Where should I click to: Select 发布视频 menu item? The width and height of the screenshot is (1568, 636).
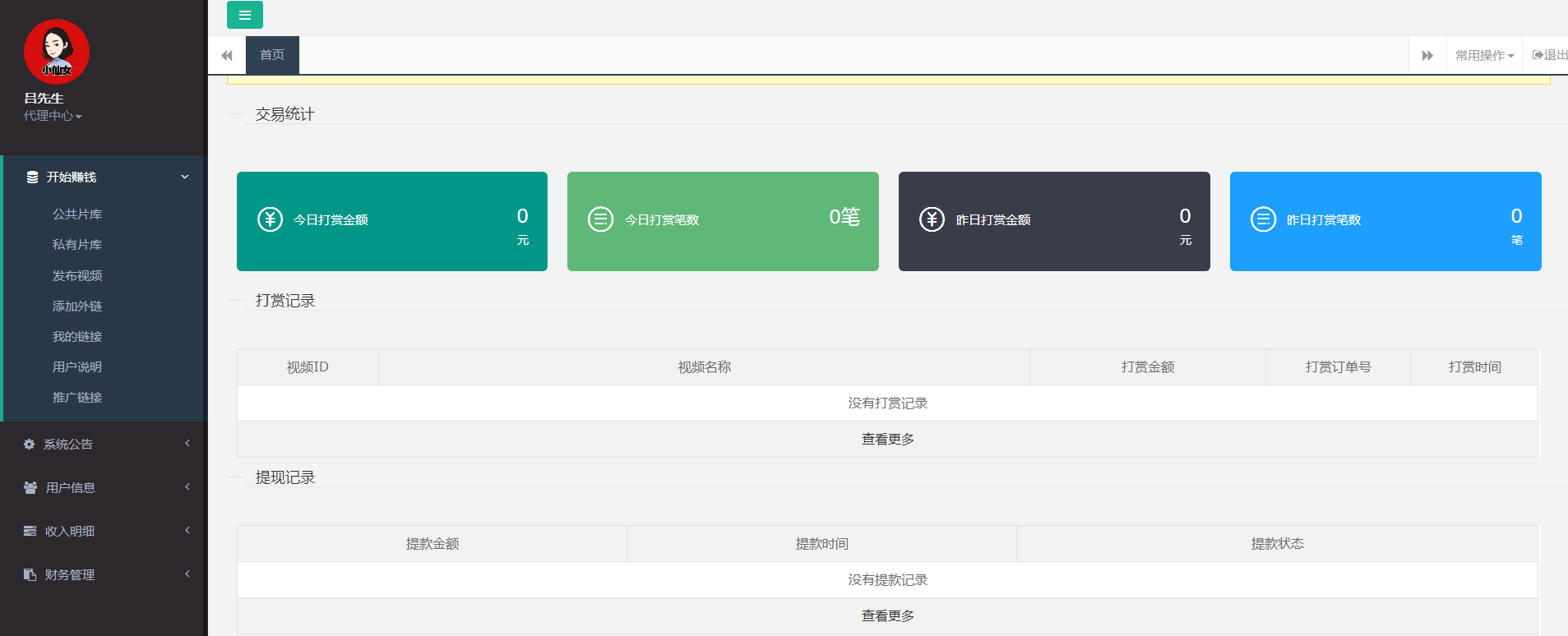(77, 275)
